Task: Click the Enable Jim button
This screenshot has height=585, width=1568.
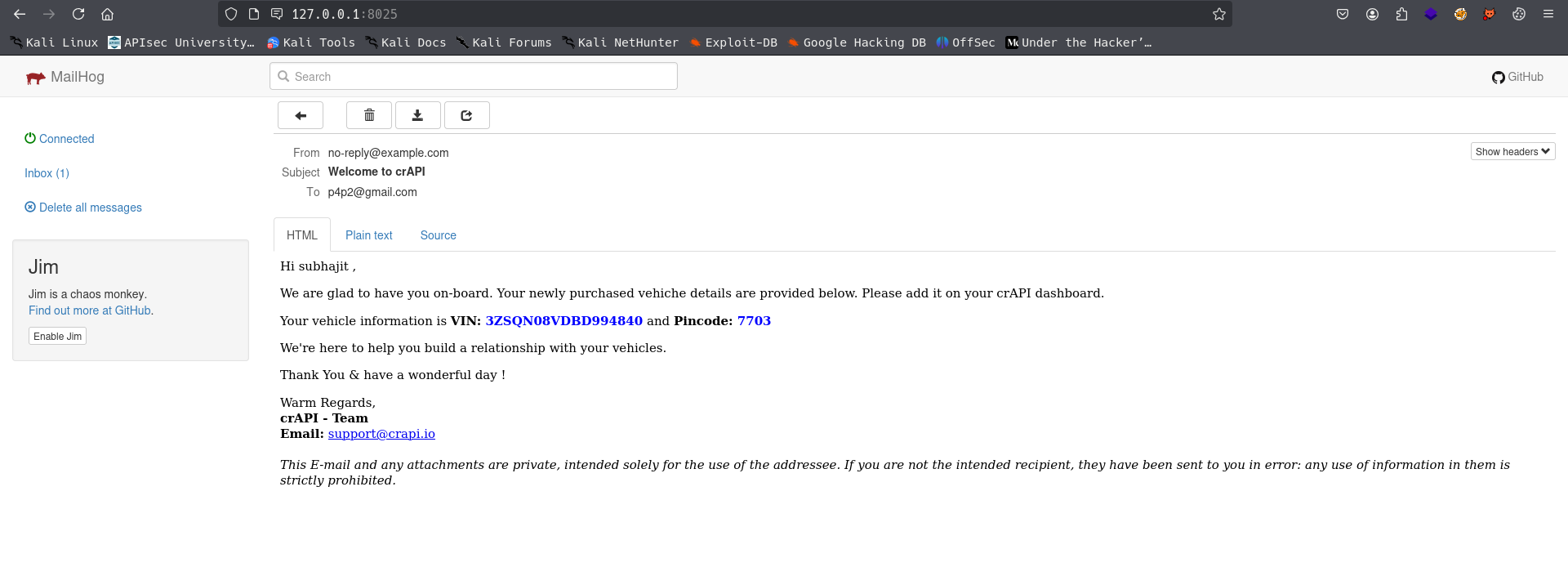Action: 57,336
